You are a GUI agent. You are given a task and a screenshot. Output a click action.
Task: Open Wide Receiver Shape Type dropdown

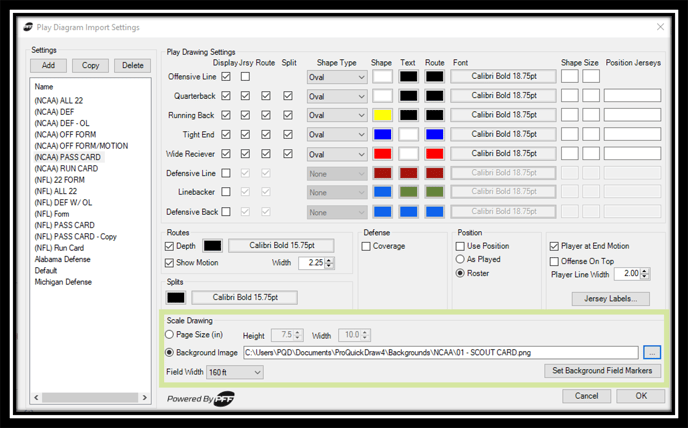337,154
